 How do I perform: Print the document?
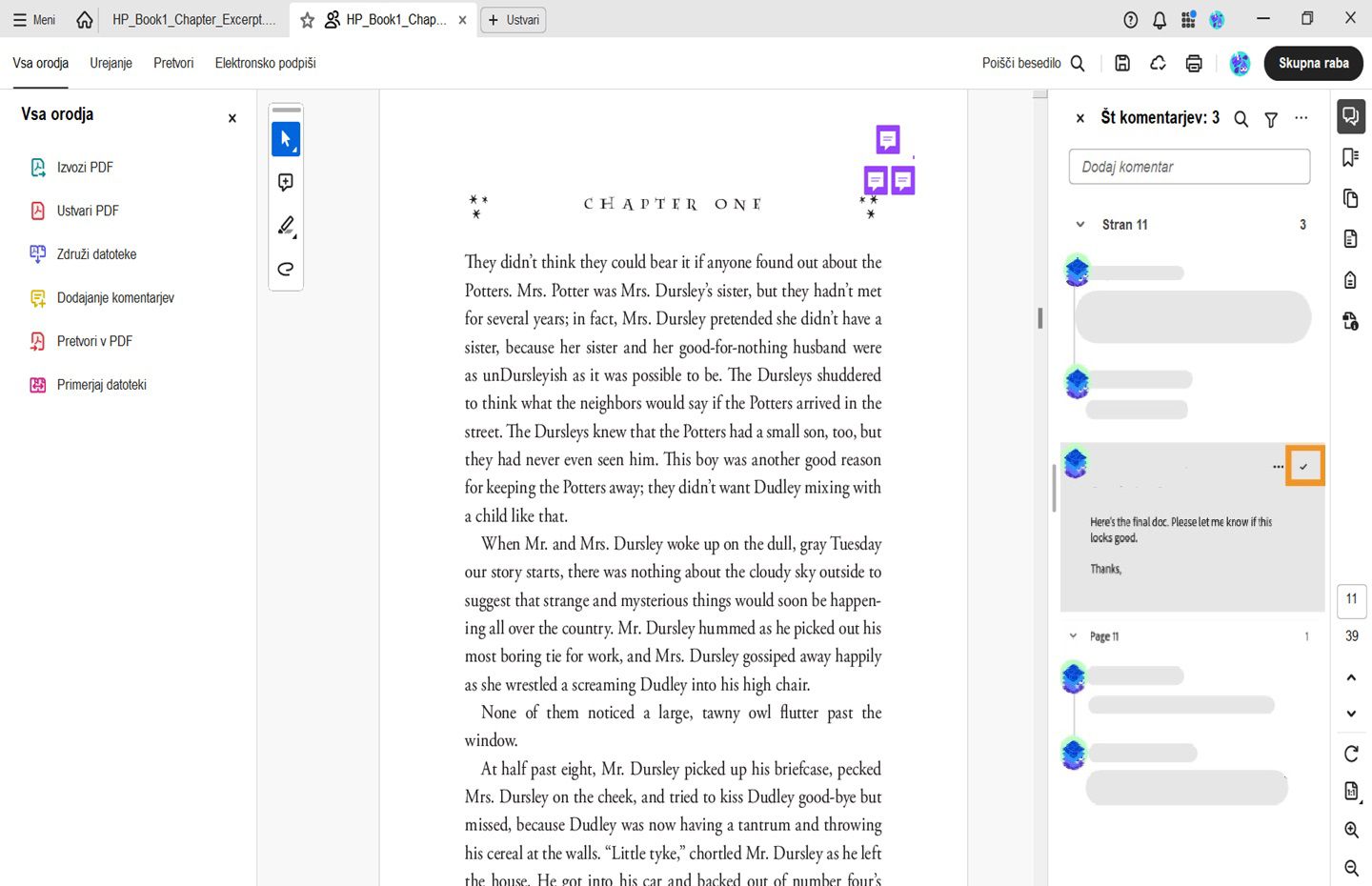tap(1194, 63)
